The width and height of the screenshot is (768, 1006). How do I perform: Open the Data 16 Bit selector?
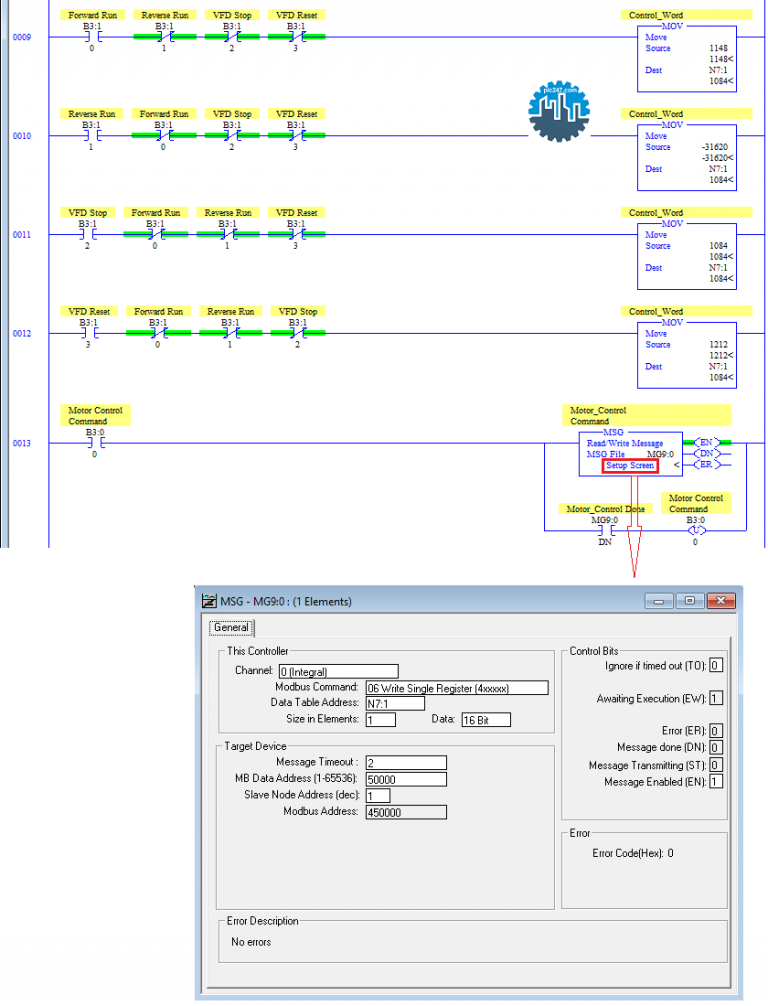point(486,720)
